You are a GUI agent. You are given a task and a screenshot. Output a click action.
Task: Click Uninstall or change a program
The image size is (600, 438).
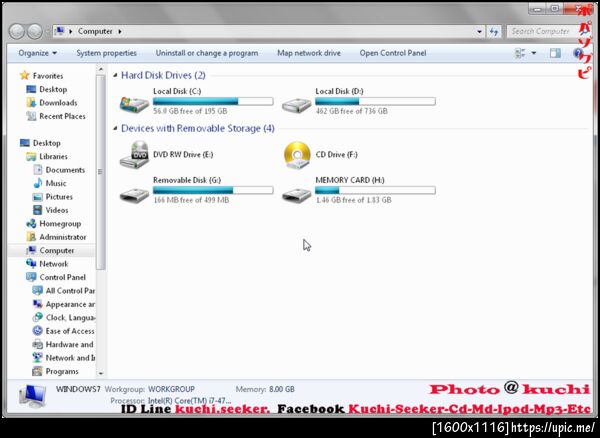[207, 53]
